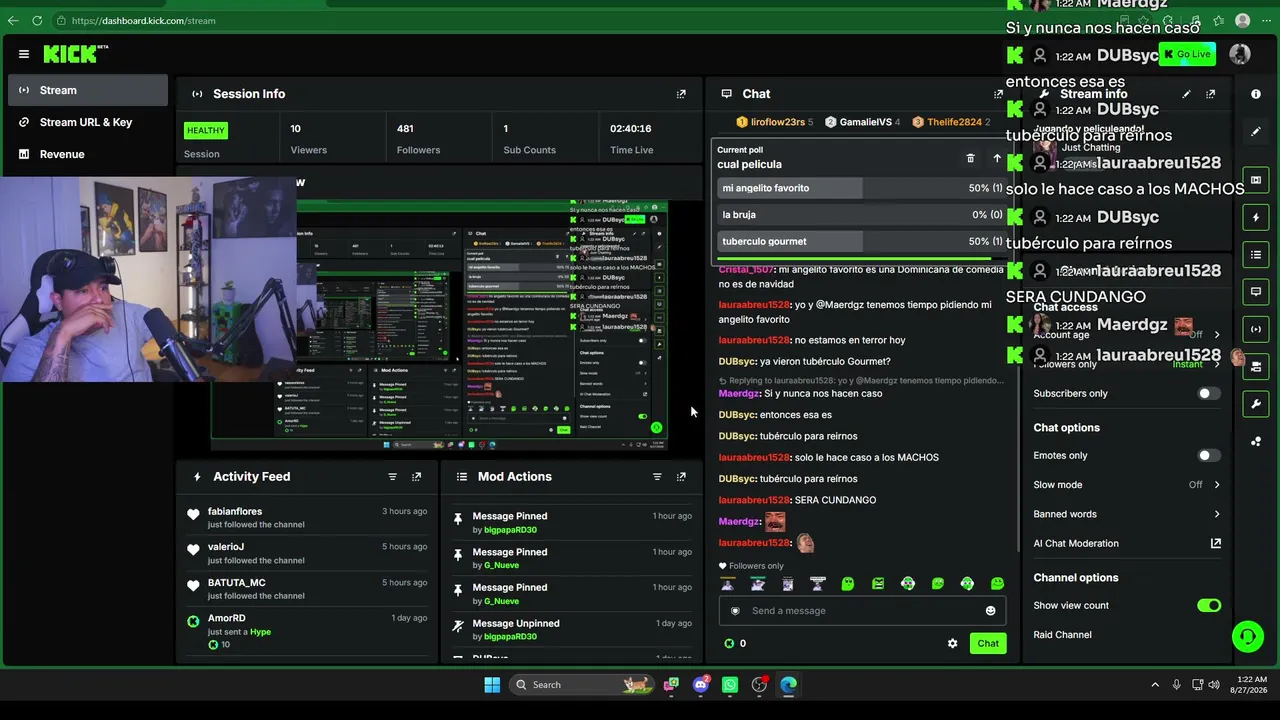This screenshot has width=1280, height=720.
Task: Open the user avatar menu
Action: (x=1240, y=54)
